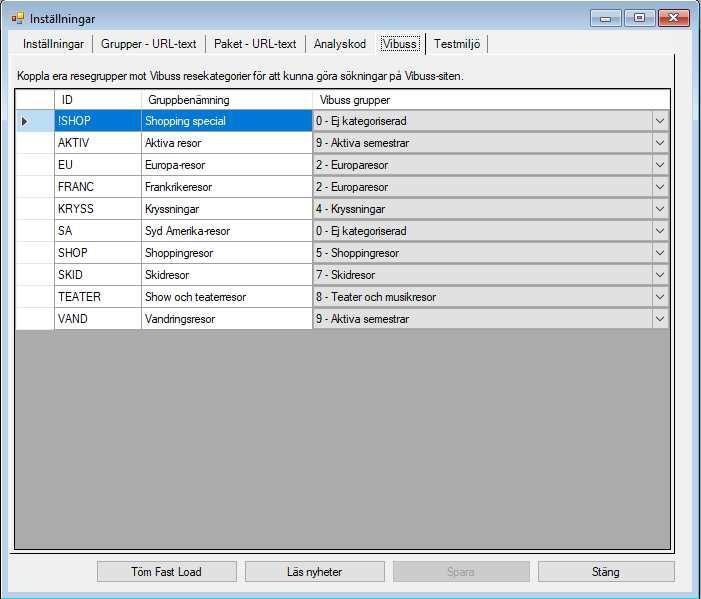Expand the Vibuss dropdown for SKID row
Viewport: 701px width, 599px height.
(x=660, y=274)
